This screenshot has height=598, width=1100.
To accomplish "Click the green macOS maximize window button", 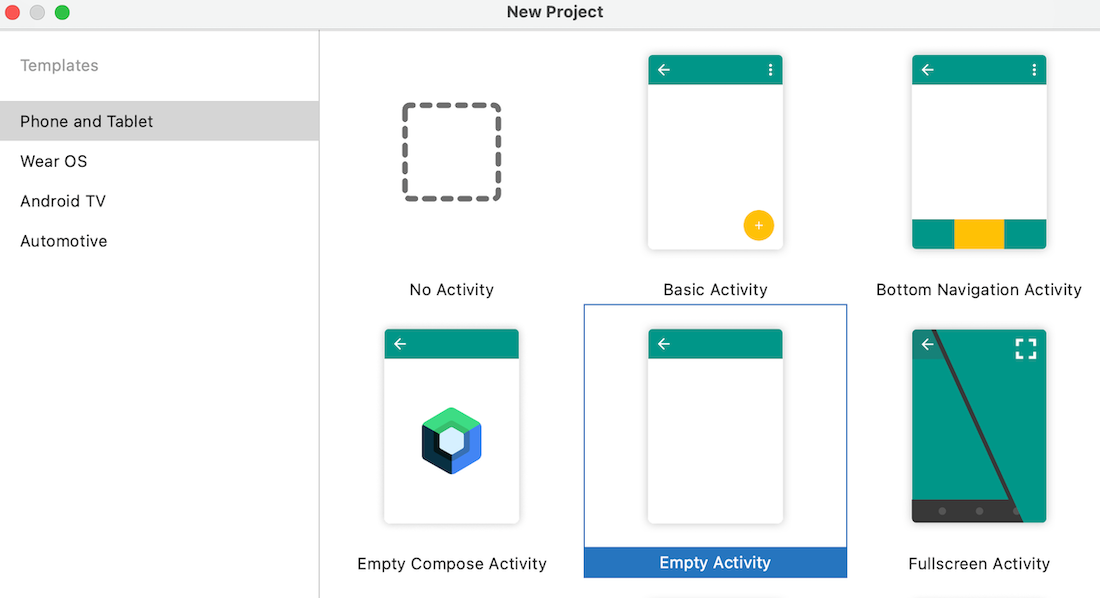I will coord(62,13).
